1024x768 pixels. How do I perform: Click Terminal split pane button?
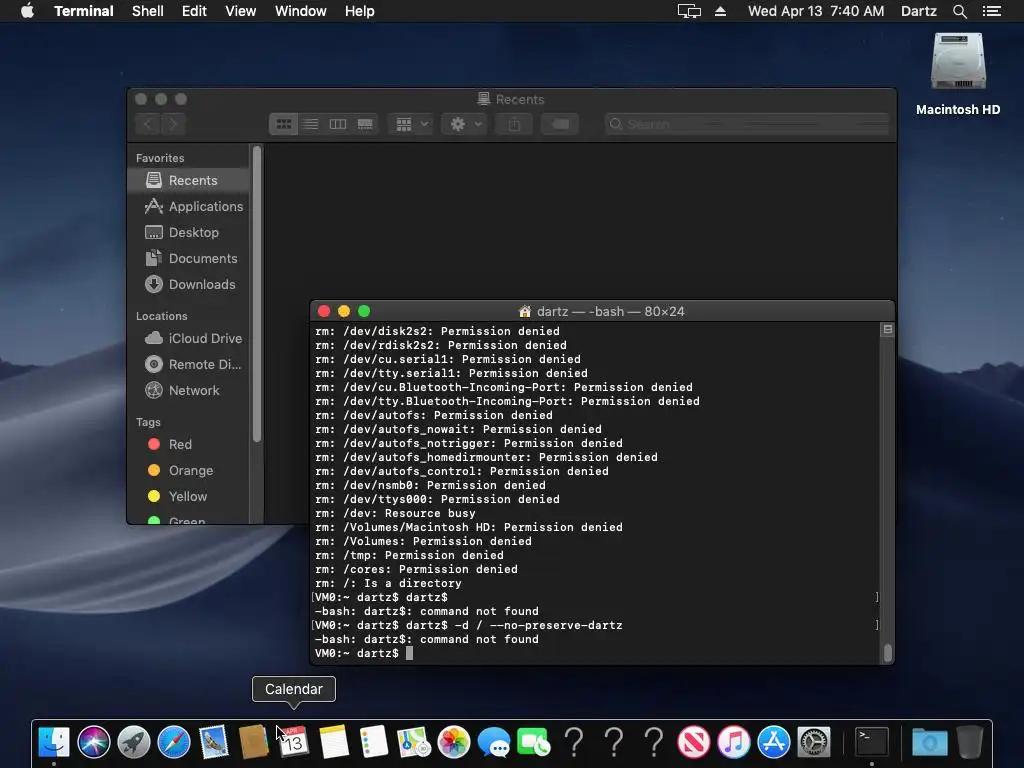[888, 330]
